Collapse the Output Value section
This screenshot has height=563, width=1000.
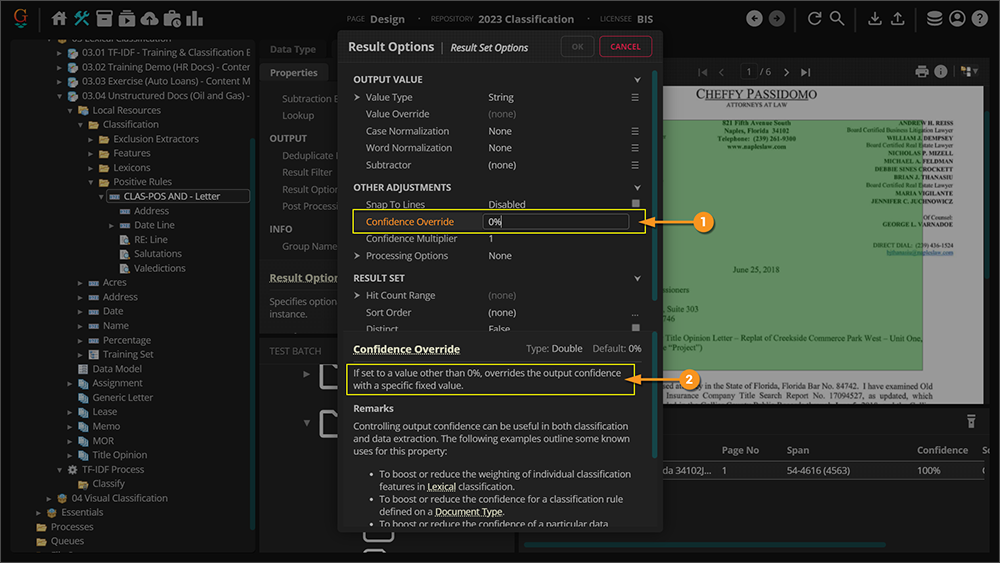click(637, 80)
